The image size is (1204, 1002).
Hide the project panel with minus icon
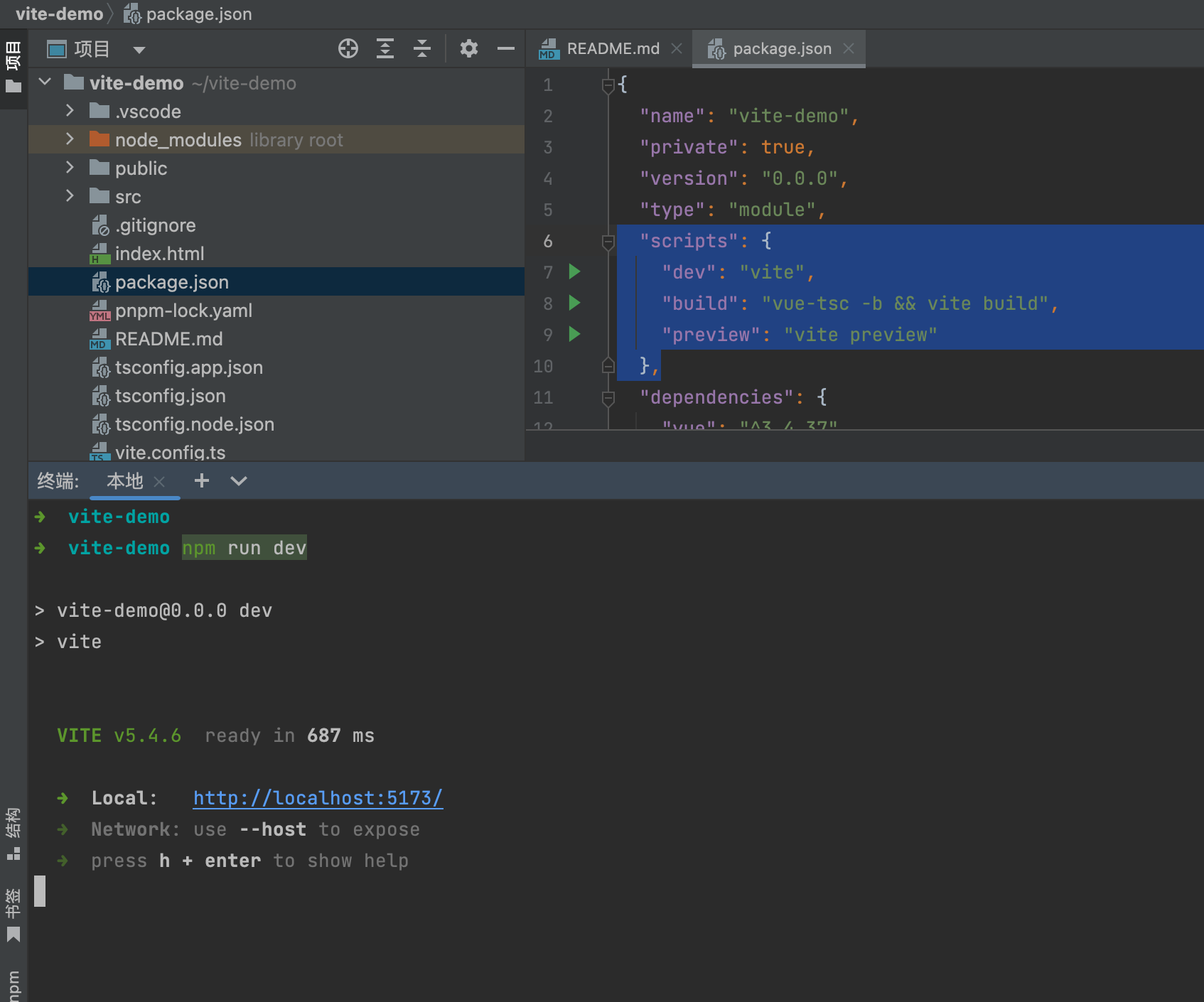click(505, 48)
